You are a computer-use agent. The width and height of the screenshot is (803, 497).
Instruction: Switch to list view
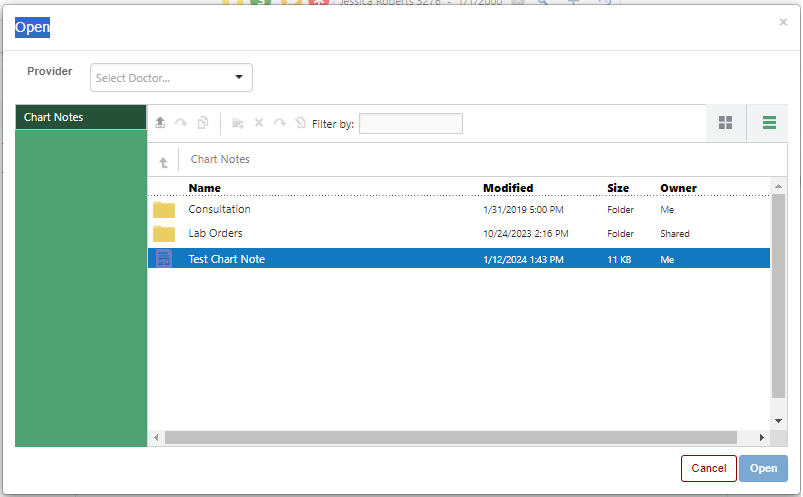(769, 123)
